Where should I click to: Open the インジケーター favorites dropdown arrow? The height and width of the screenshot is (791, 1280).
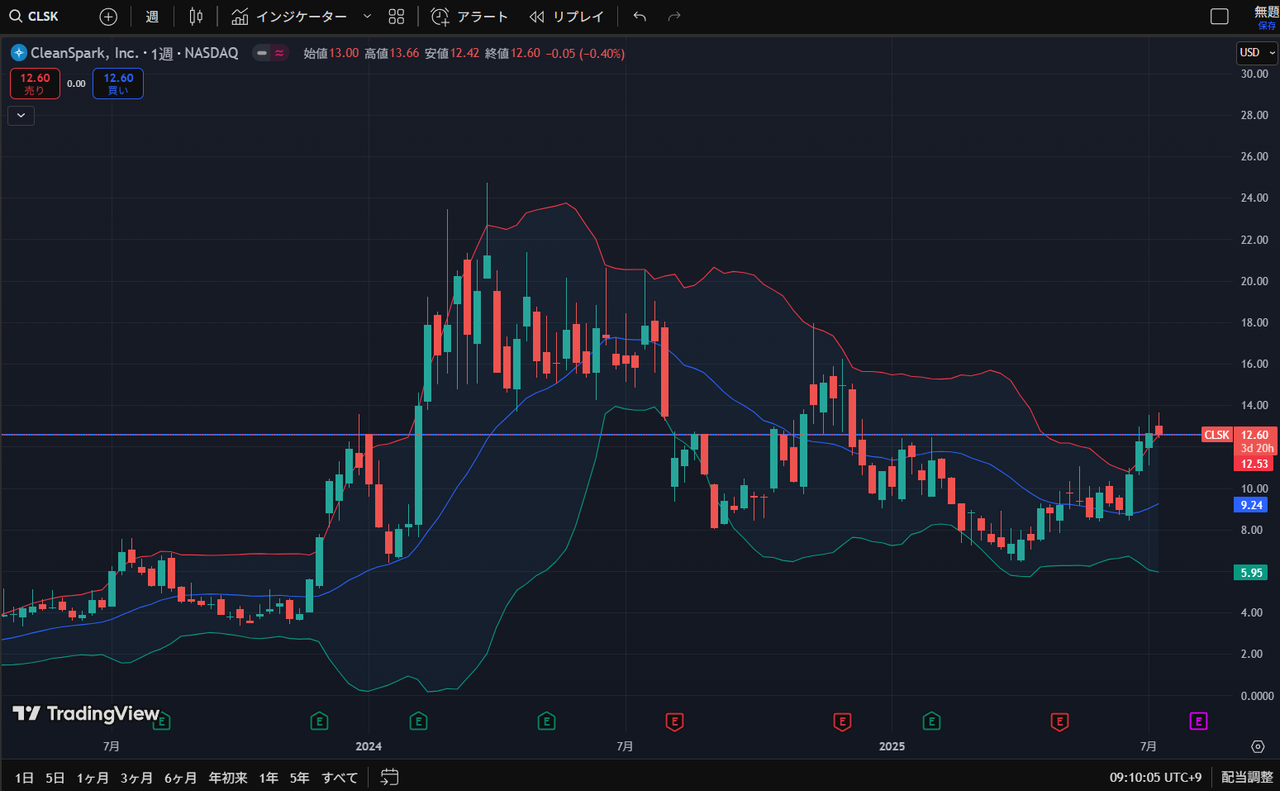click(x=366, y=17)
